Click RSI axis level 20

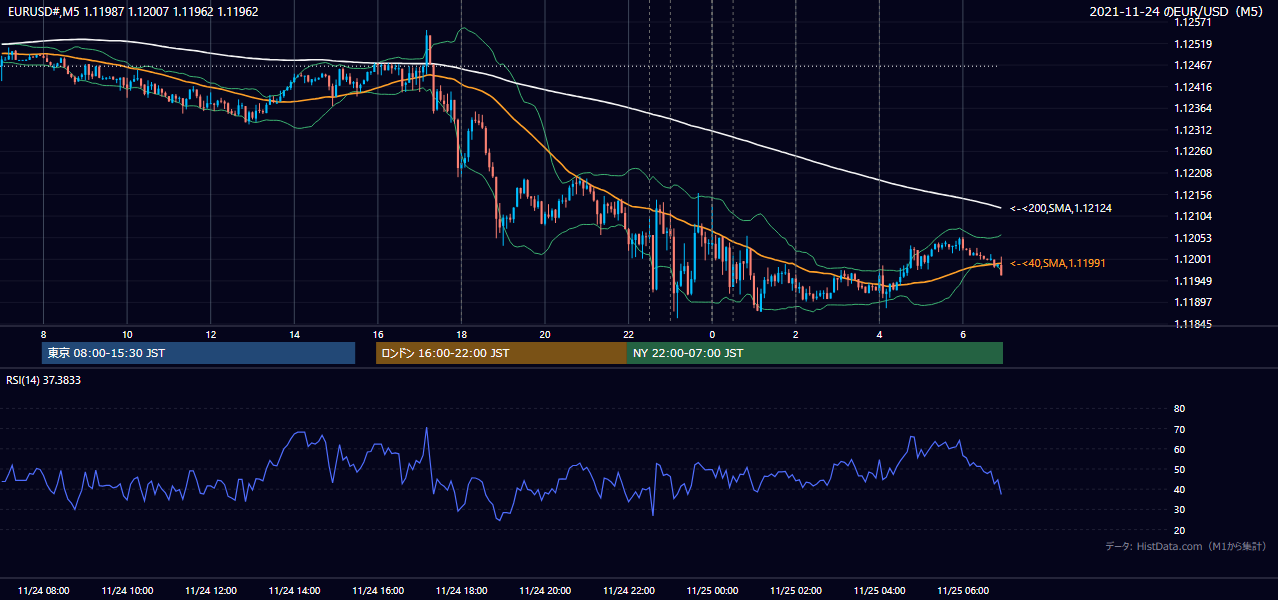point(1179,530)
